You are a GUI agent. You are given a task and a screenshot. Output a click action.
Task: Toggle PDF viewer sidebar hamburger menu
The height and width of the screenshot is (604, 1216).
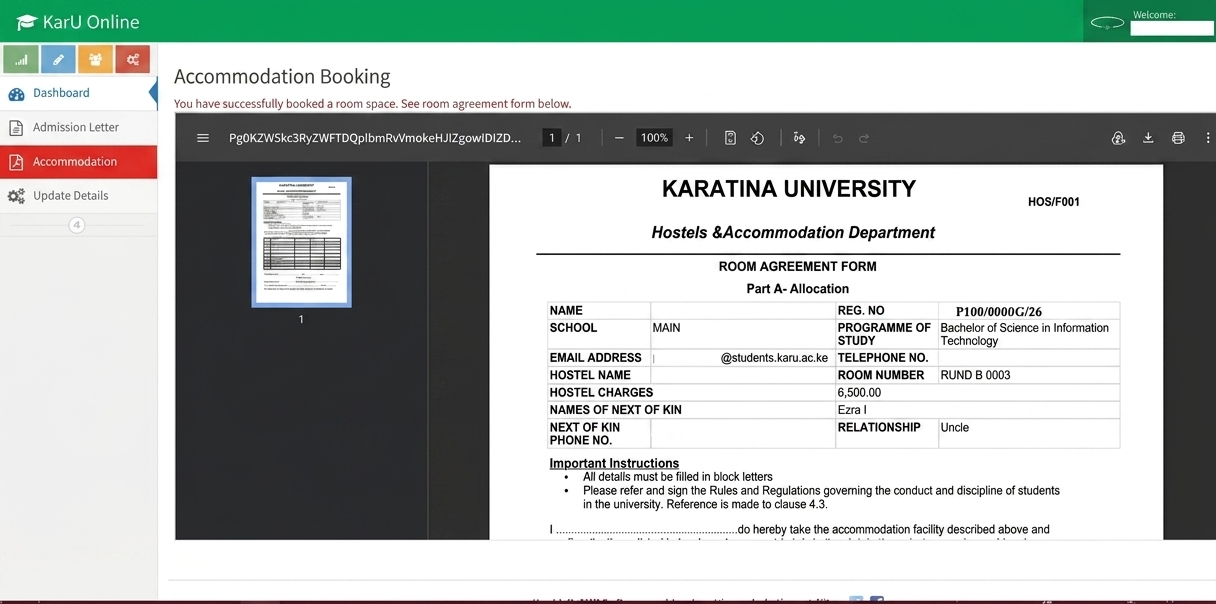click(203, 138)
